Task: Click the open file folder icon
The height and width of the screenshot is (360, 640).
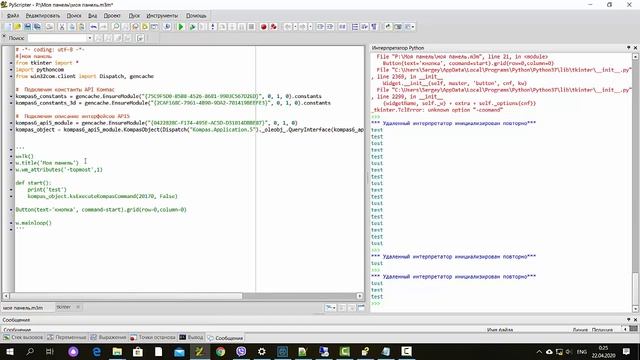Action: [18, 27]
